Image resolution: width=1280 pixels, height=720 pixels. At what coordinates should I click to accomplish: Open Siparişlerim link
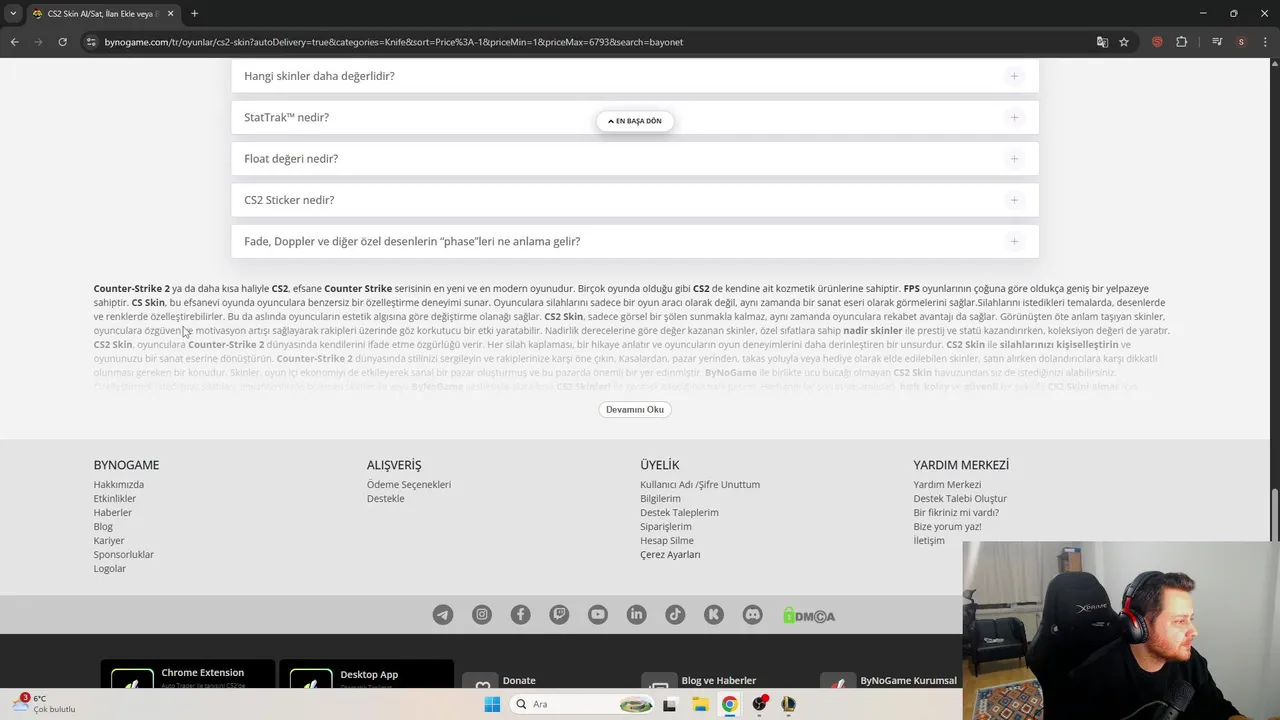(x=666, y=526)
